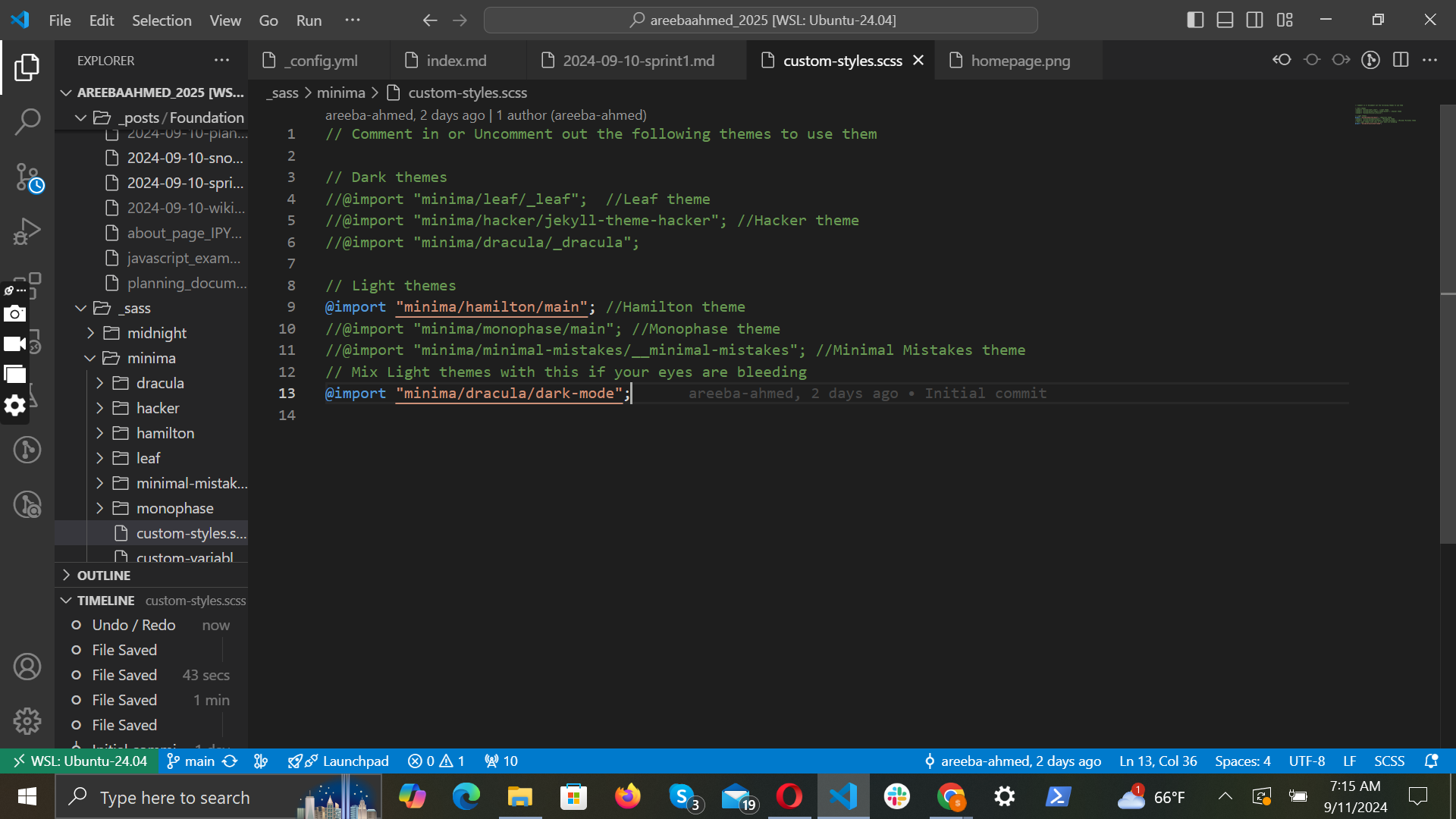Open Launchpad from the status bar
The image size is (1456, 819).
pyautogui.click(x=338, y=761)
